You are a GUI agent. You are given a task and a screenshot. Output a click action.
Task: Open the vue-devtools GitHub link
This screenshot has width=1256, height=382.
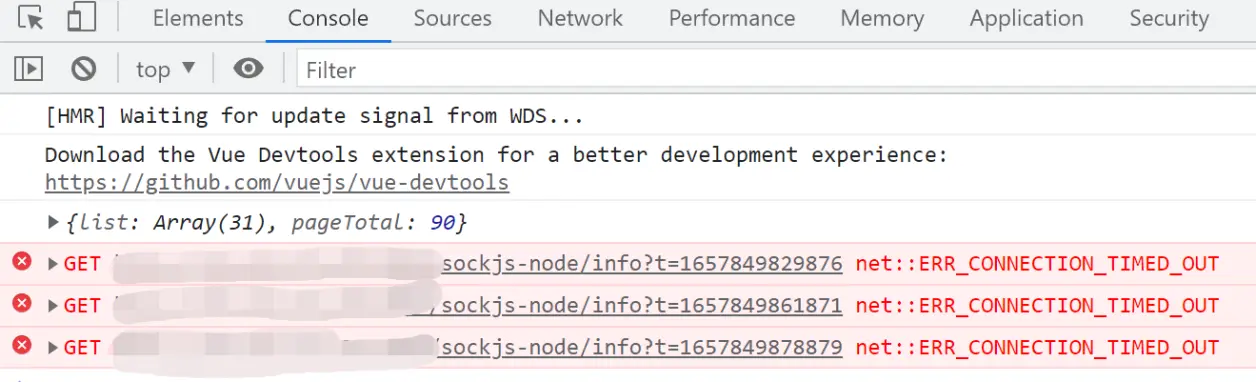click(x=277, y=183)
